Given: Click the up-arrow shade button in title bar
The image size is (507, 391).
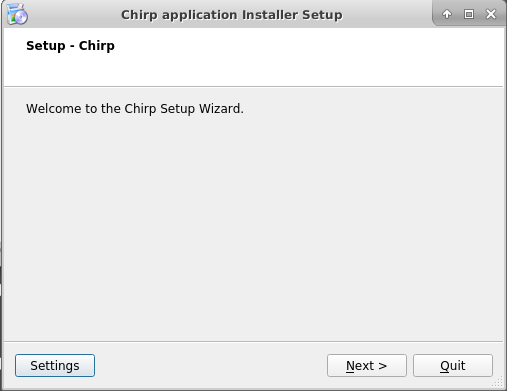Looking at the screenshot, I should (x=447, y=14).
